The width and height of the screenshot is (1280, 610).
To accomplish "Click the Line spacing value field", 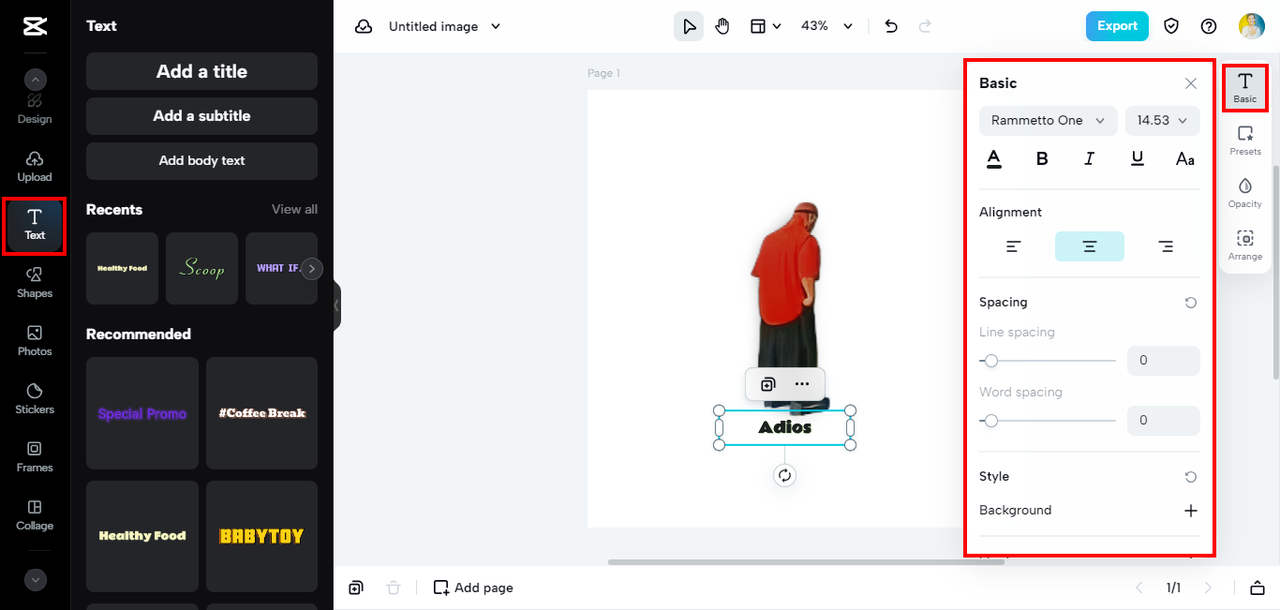I will tap(1163, 361).
